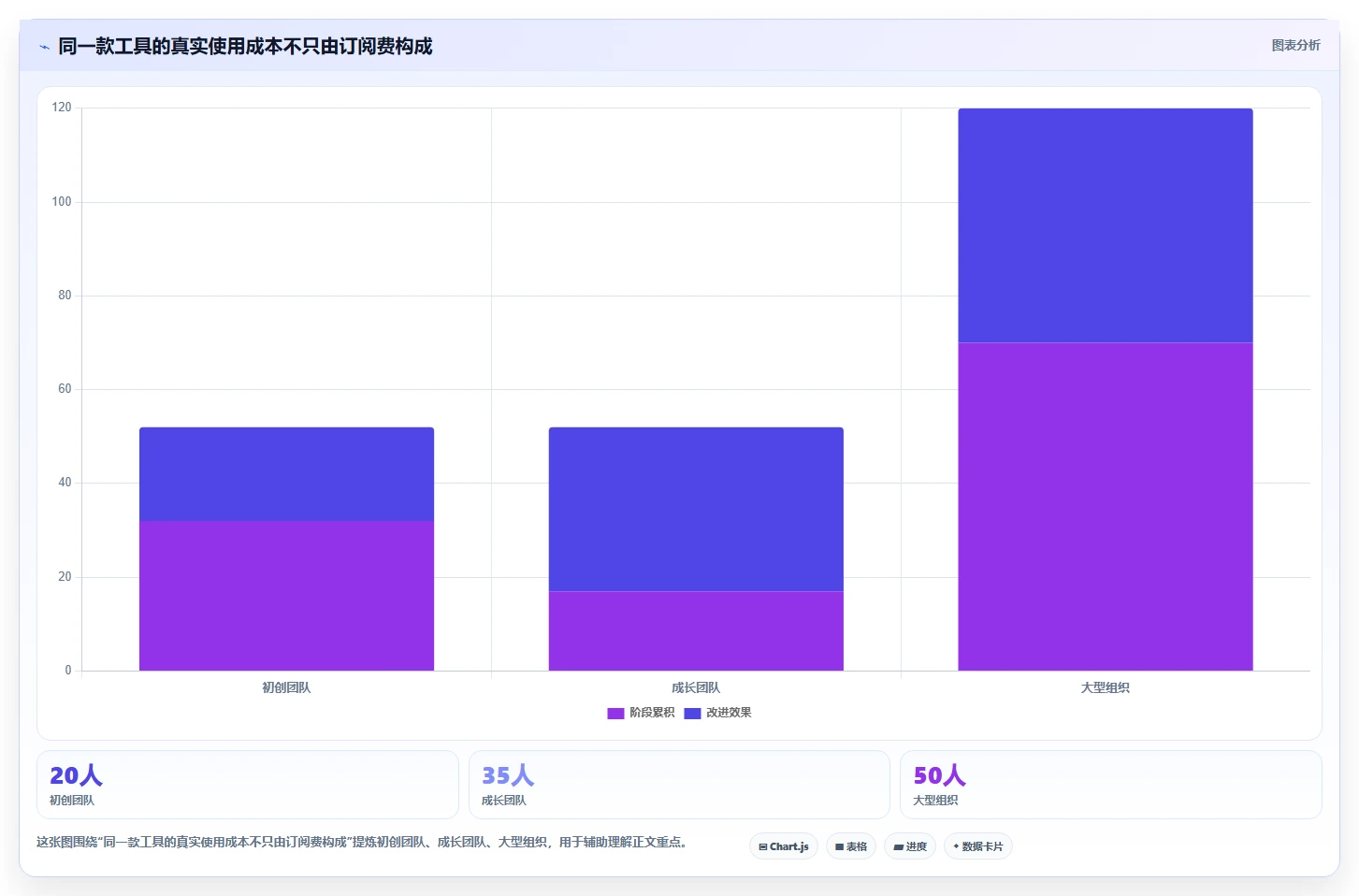
Task: Click the 改进效果 legend text
Action: click(x=729, y=713)
